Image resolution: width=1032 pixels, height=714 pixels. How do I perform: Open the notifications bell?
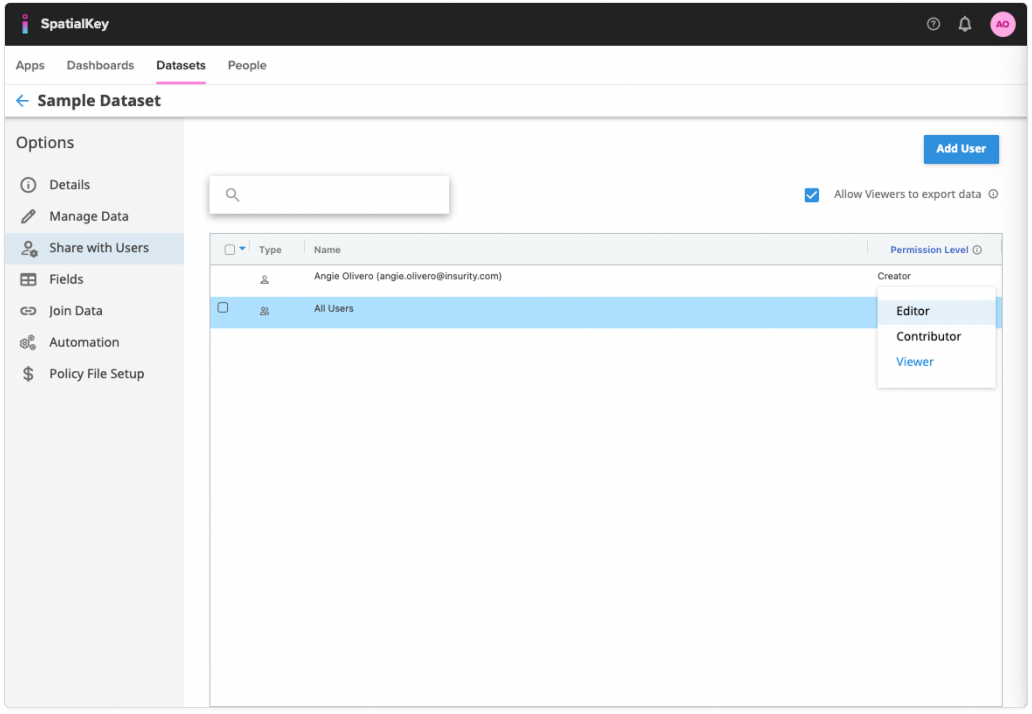[965, 24]
